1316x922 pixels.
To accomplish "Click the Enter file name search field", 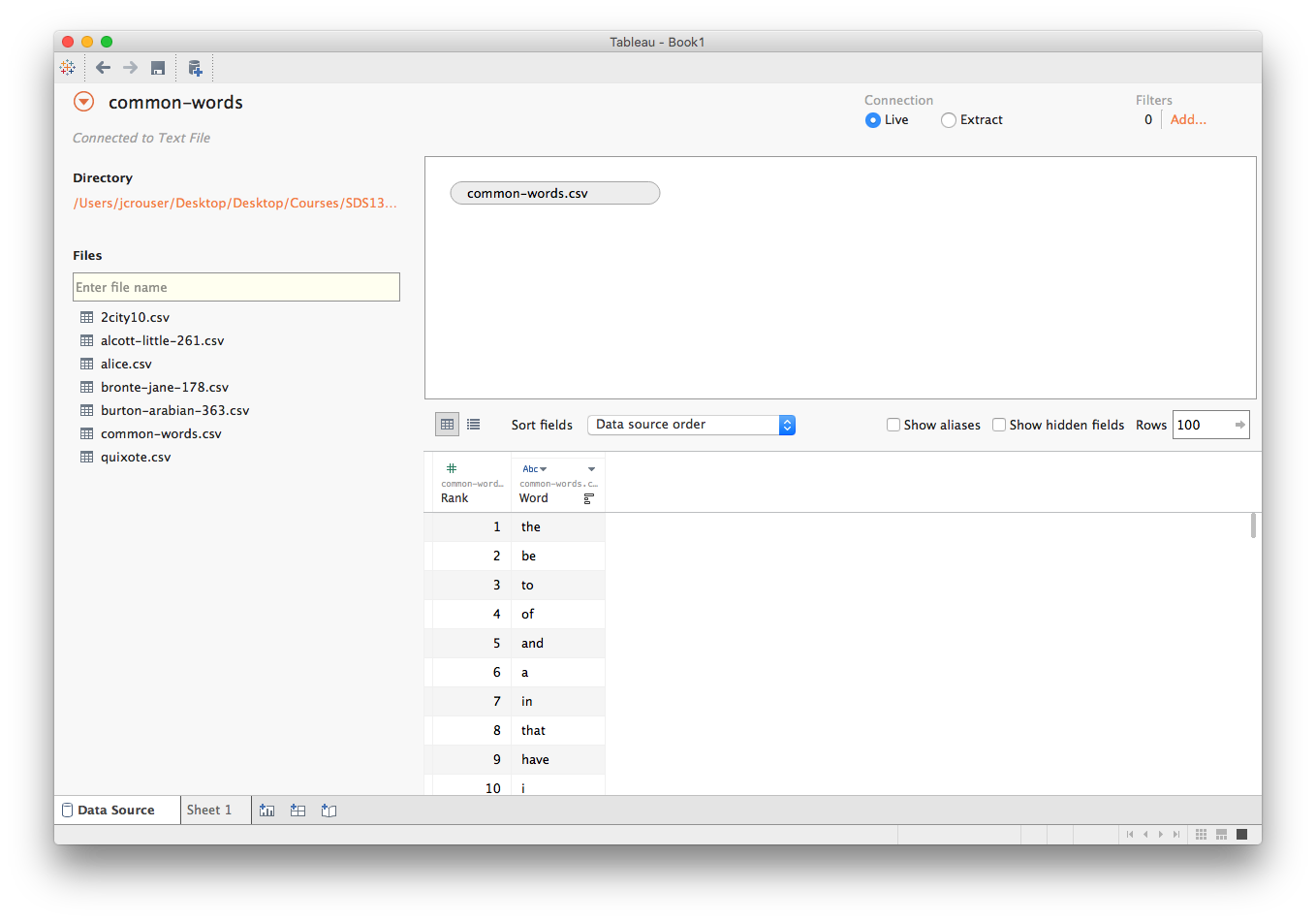I will 236,287.
